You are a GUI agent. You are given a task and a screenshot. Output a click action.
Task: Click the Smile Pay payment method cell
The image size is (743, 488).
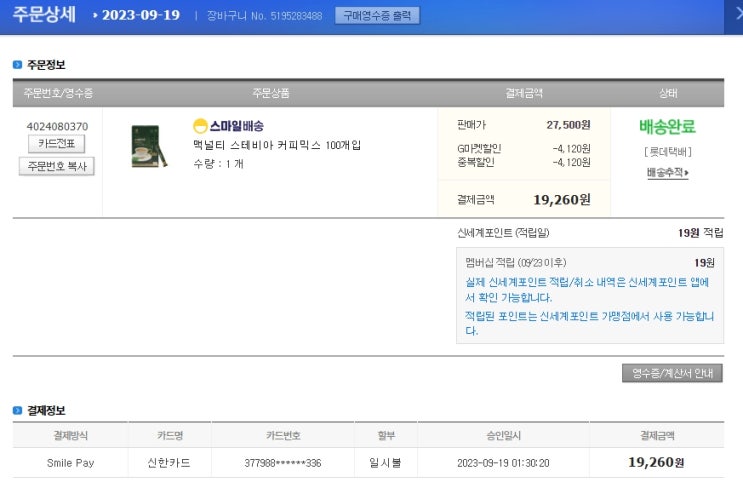pos(71,463)
